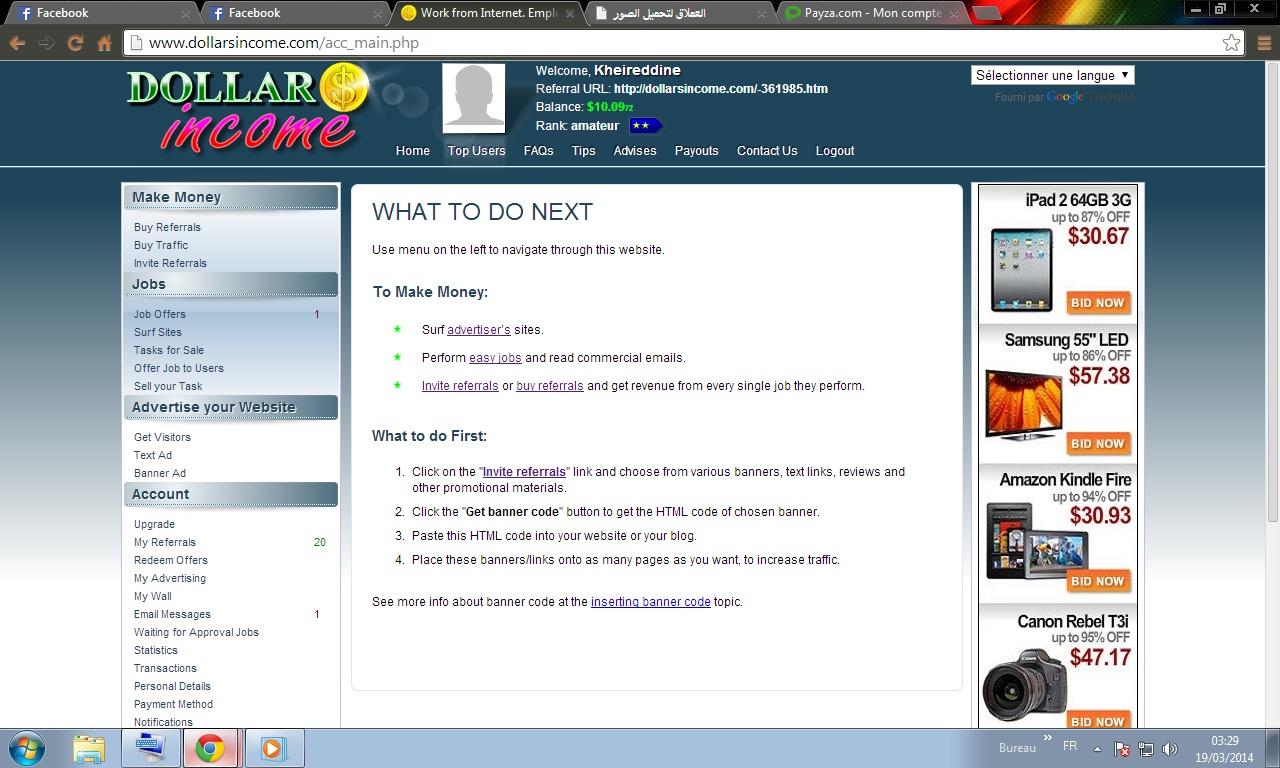Open Tasks for Sale
Image resolution: width=1280 pixels, height=768 pixels.
[x=169, y=350]
